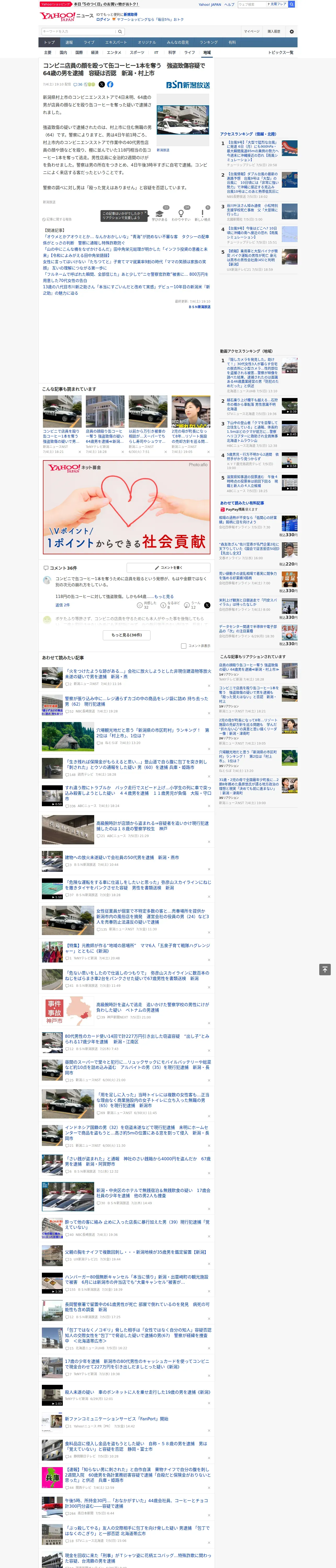The width and height of the screenshot is (336, 1568).
Task: Open the related article about 13歳の八代目市川新之助
Action: click(x=126, y=290)
